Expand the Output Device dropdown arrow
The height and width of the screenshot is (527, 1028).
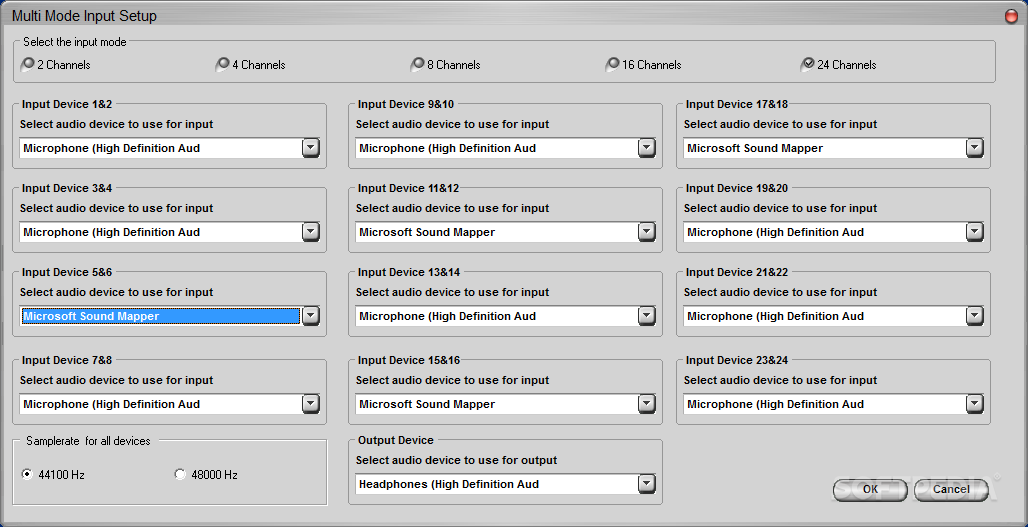point(647,484)
